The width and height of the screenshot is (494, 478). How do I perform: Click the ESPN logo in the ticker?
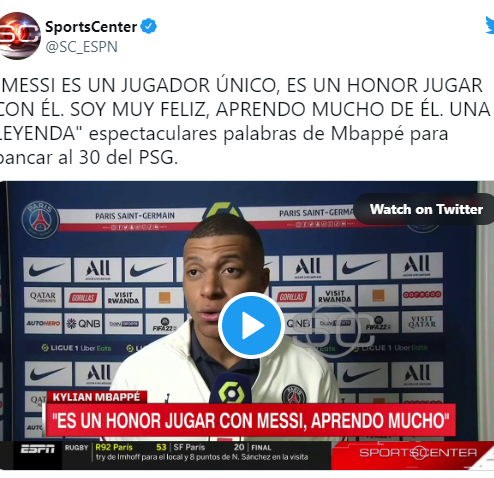(37, 449)
